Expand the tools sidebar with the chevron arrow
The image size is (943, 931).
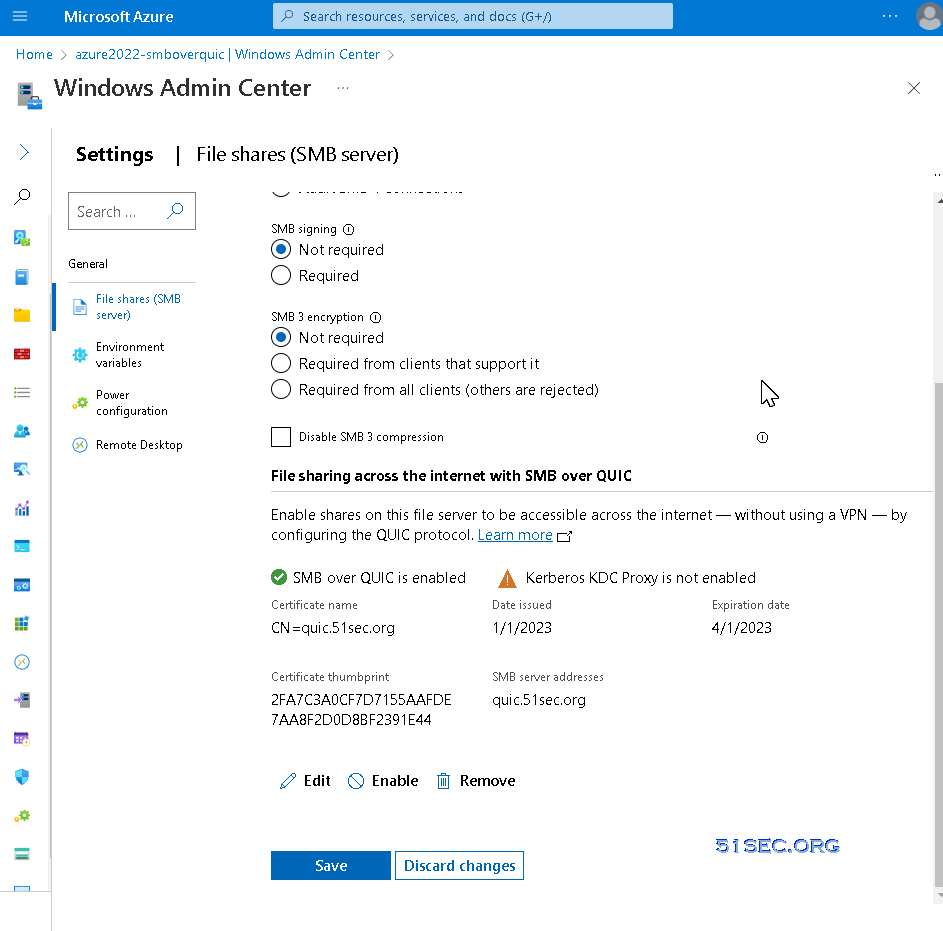tap(23, 152)
